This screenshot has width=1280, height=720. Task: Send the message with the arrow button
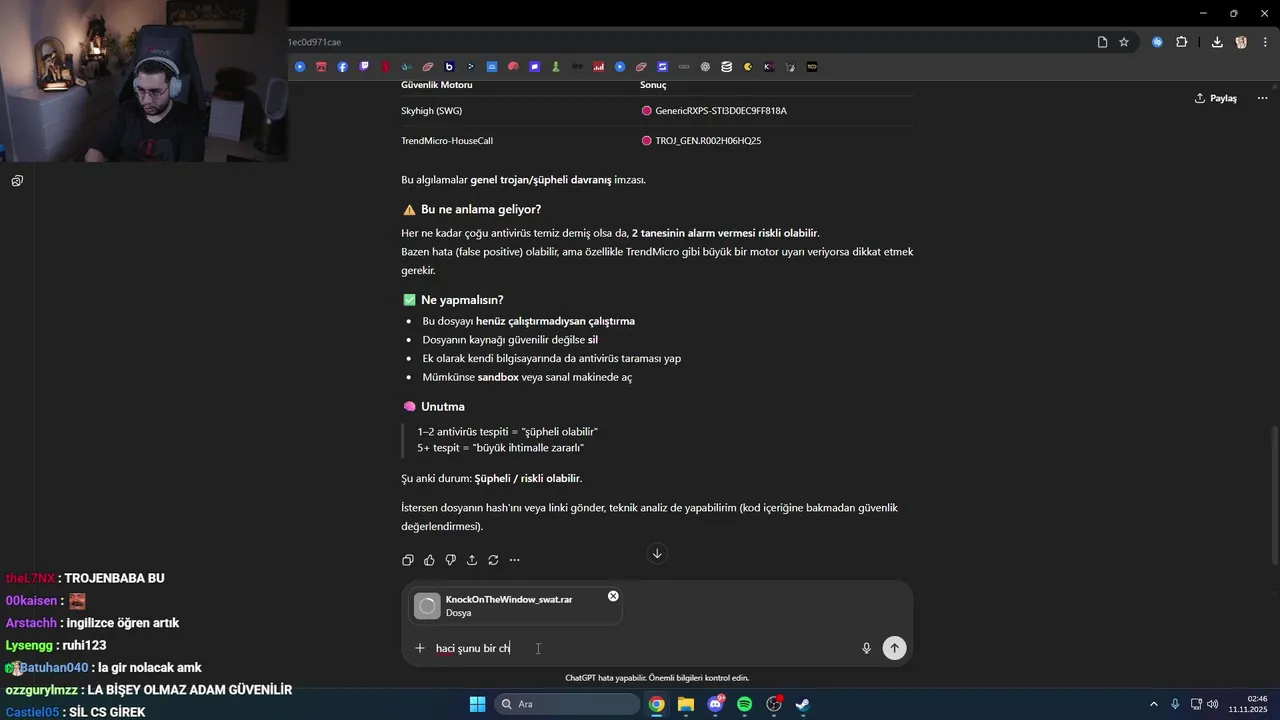[x=894, y=648]
